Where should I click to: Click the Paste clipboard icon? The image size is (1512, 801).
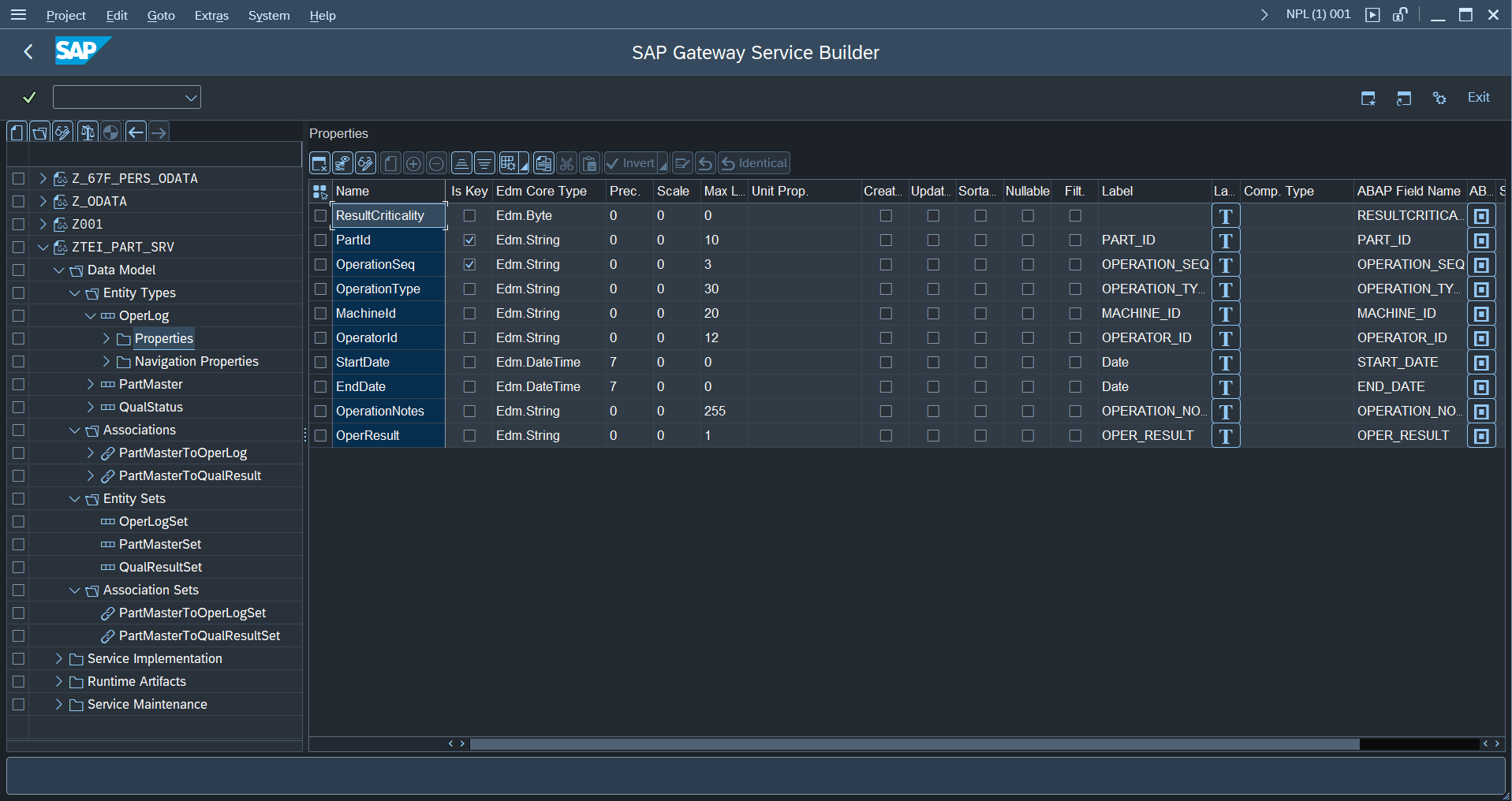point(589,163)
